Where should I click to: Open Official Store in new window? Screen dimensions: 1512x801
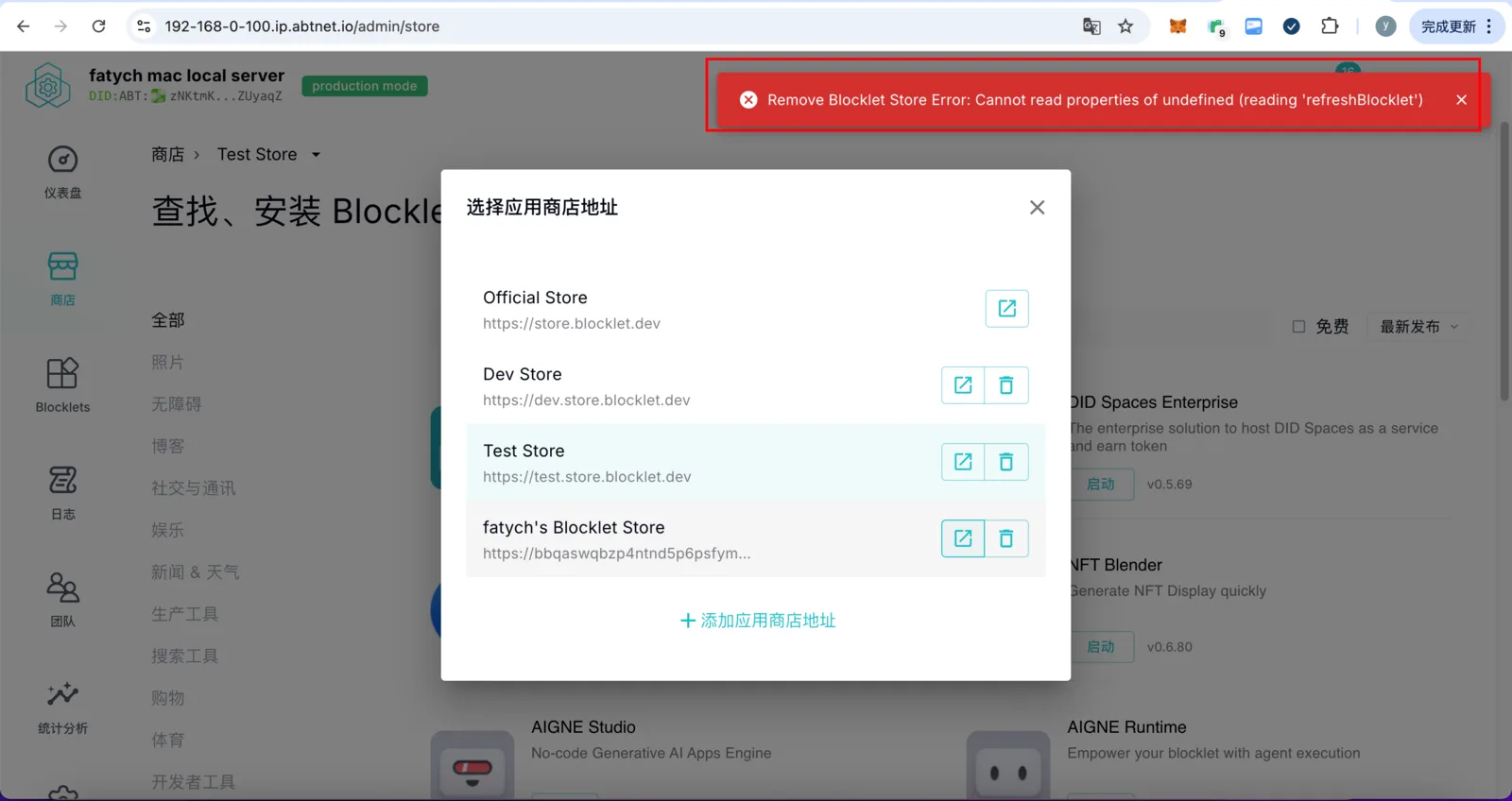1006,308
